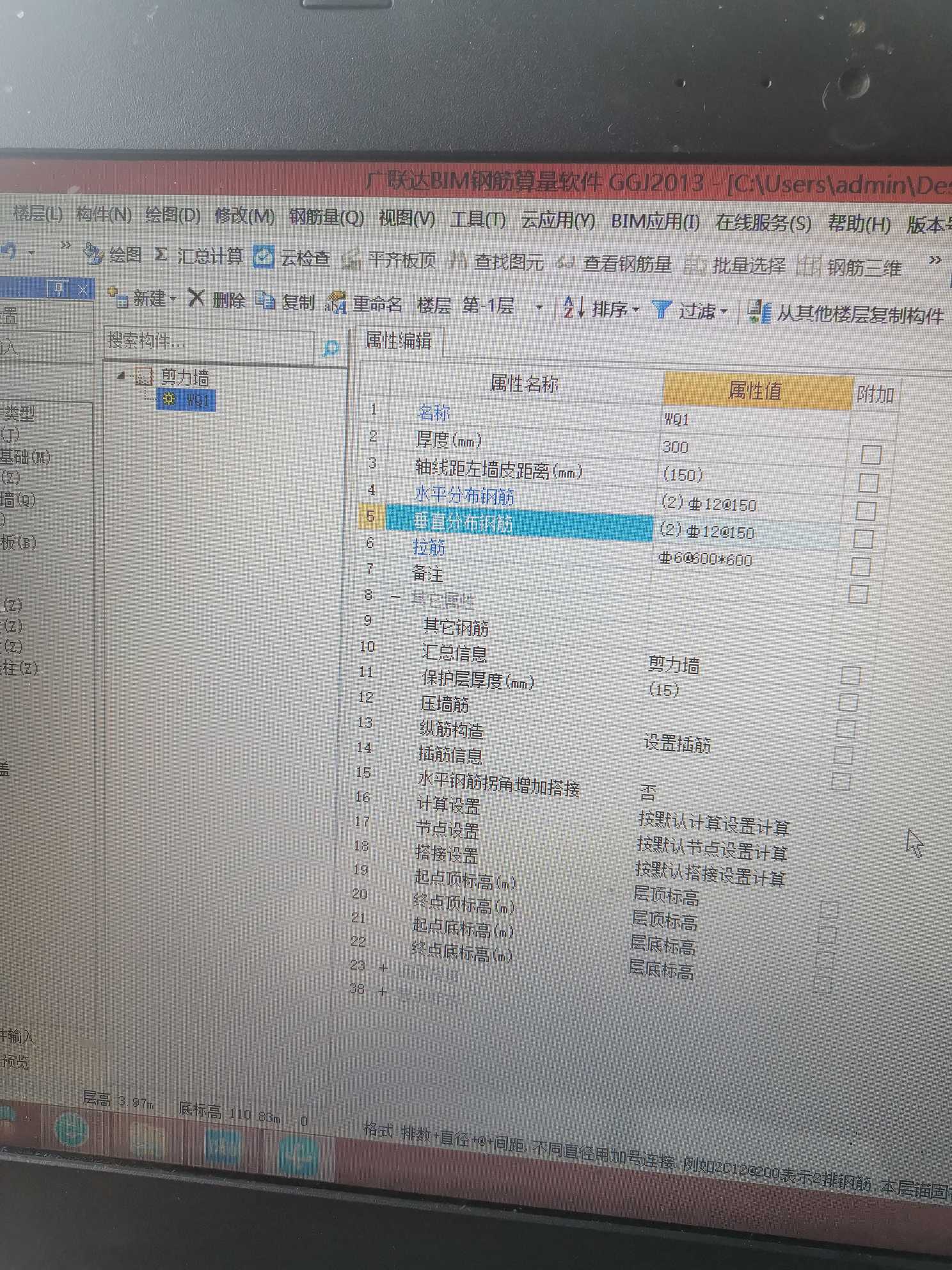Screen dimensions: 952x1270
Task: Open the 修改(M) menu
Action: tap(244, 216)
